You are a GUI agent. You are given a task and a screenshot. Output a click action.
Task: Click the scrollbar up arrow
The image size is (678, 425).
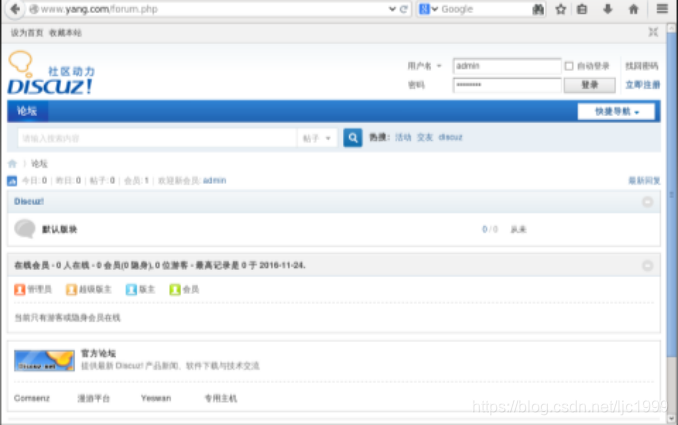(x=672, y=28)
